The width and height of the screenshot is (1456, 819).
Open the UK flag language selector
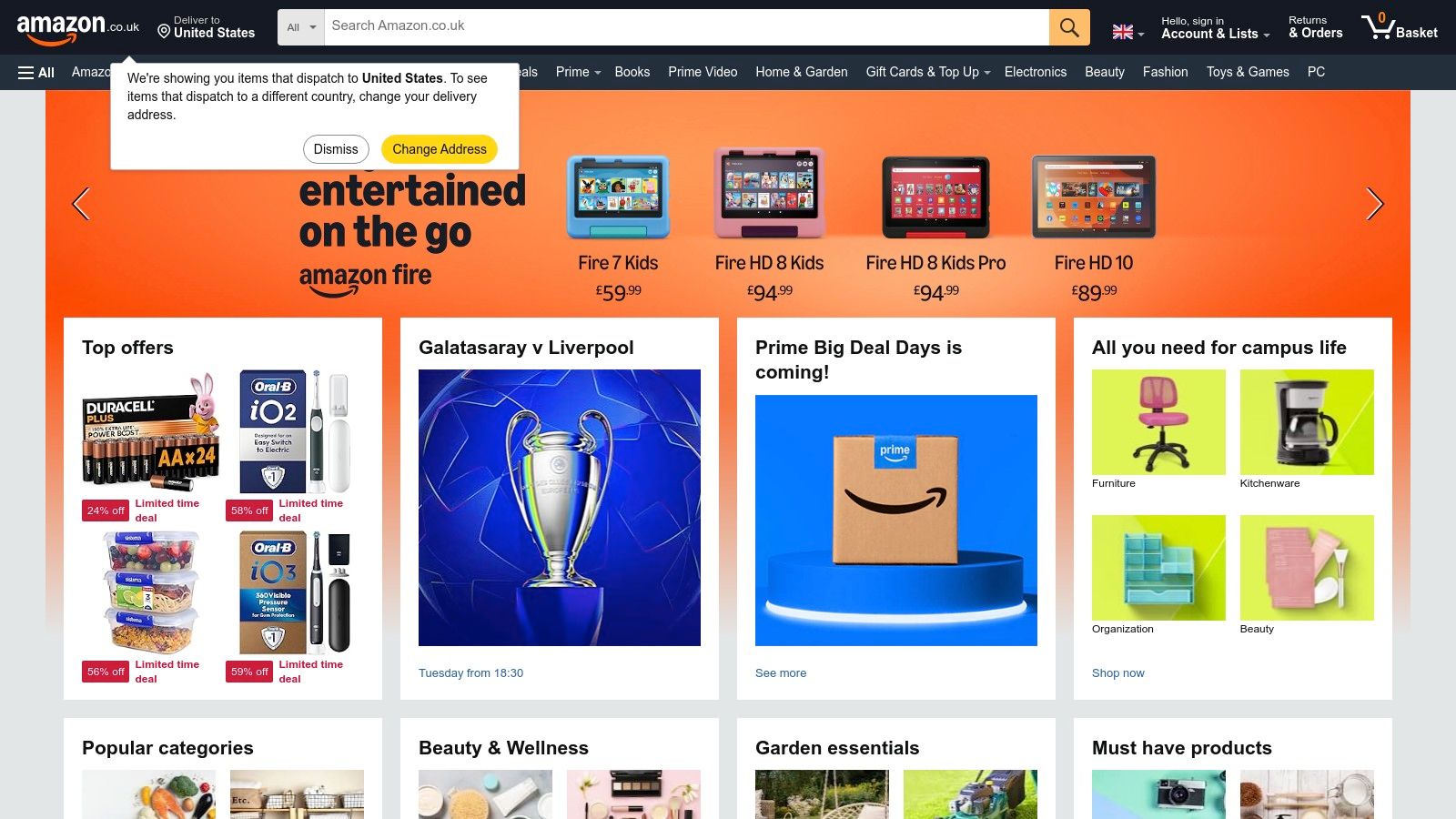[x=1128, y=33]
